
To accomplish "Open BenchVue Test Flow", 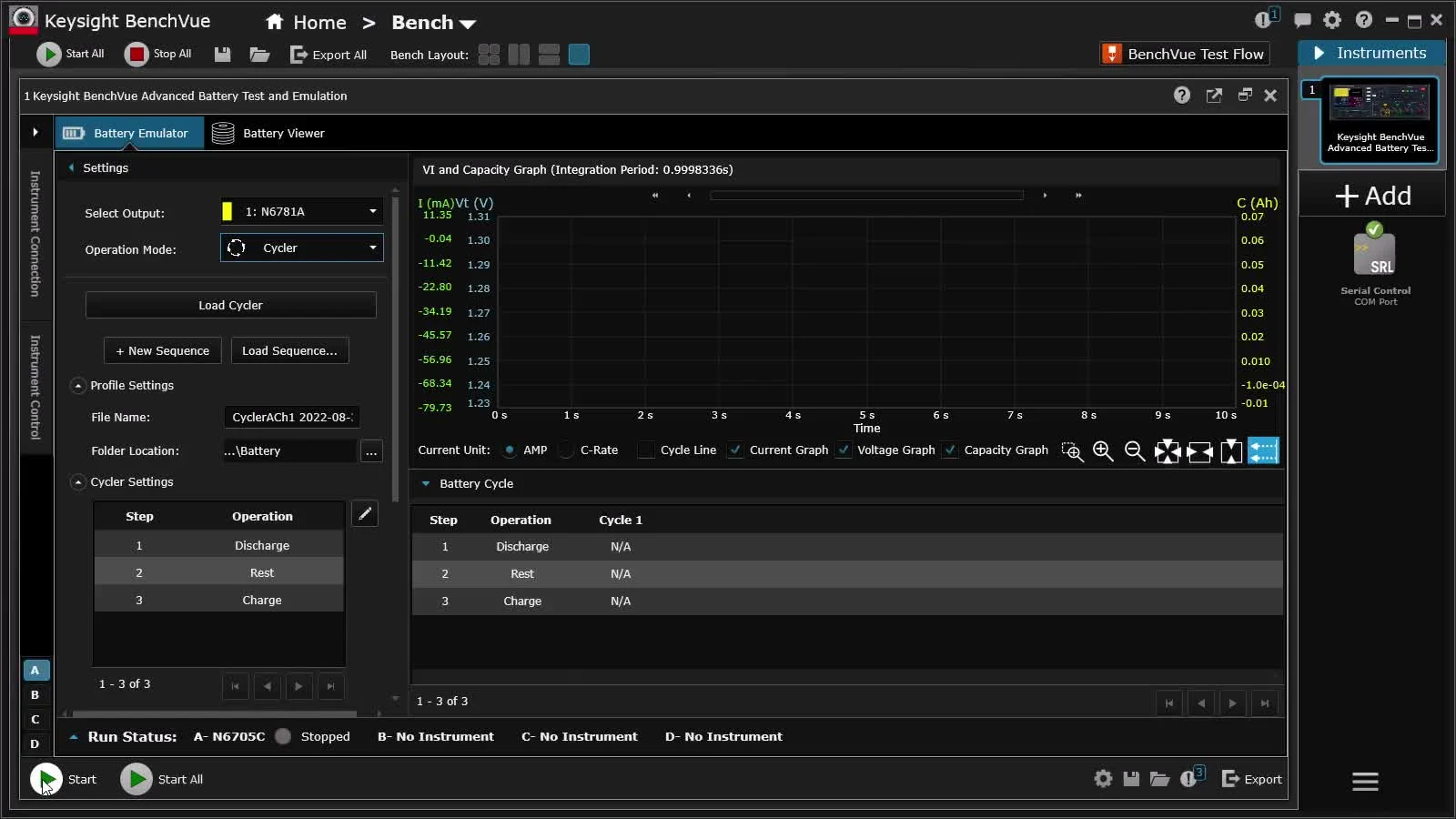I will click(x=1185, y=54).
